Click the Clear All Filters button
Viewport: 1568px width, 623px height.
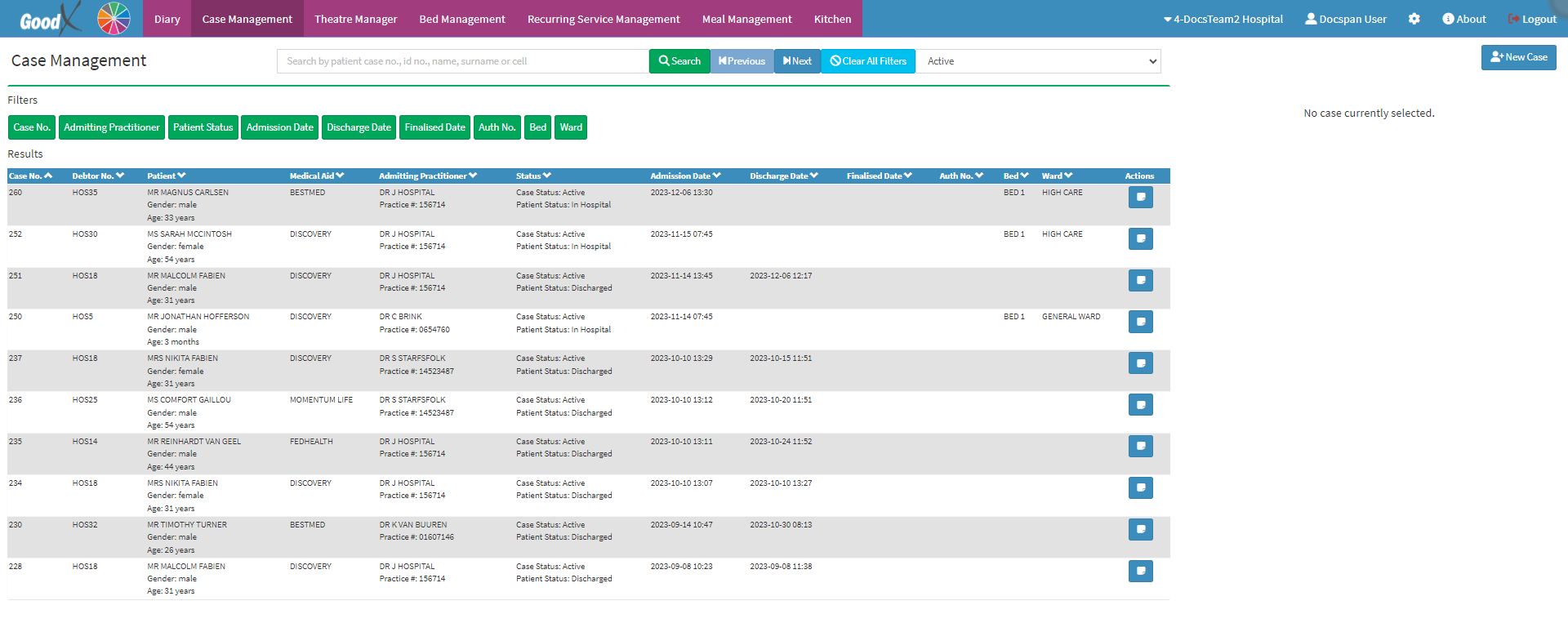point(868,61)
